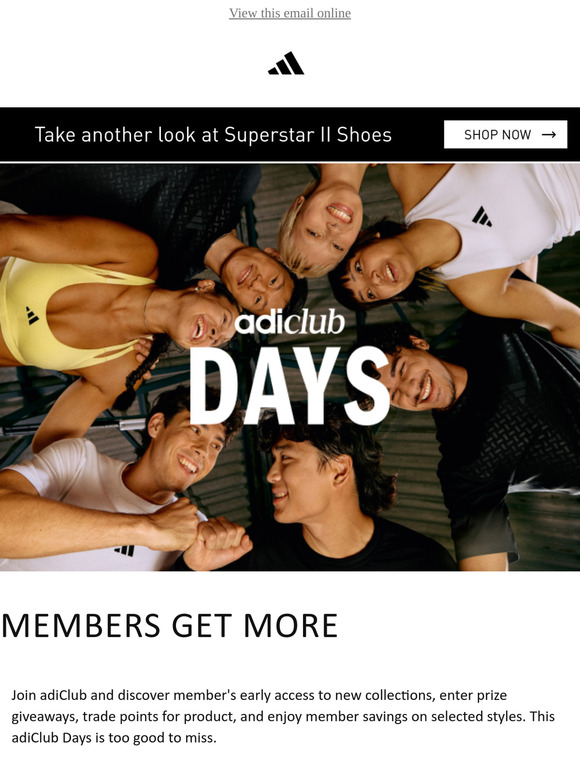Screen dimensions: 580x774
Task: Open the 'View this email online' link
Action: pyautogui.click(x=290, y=13)
